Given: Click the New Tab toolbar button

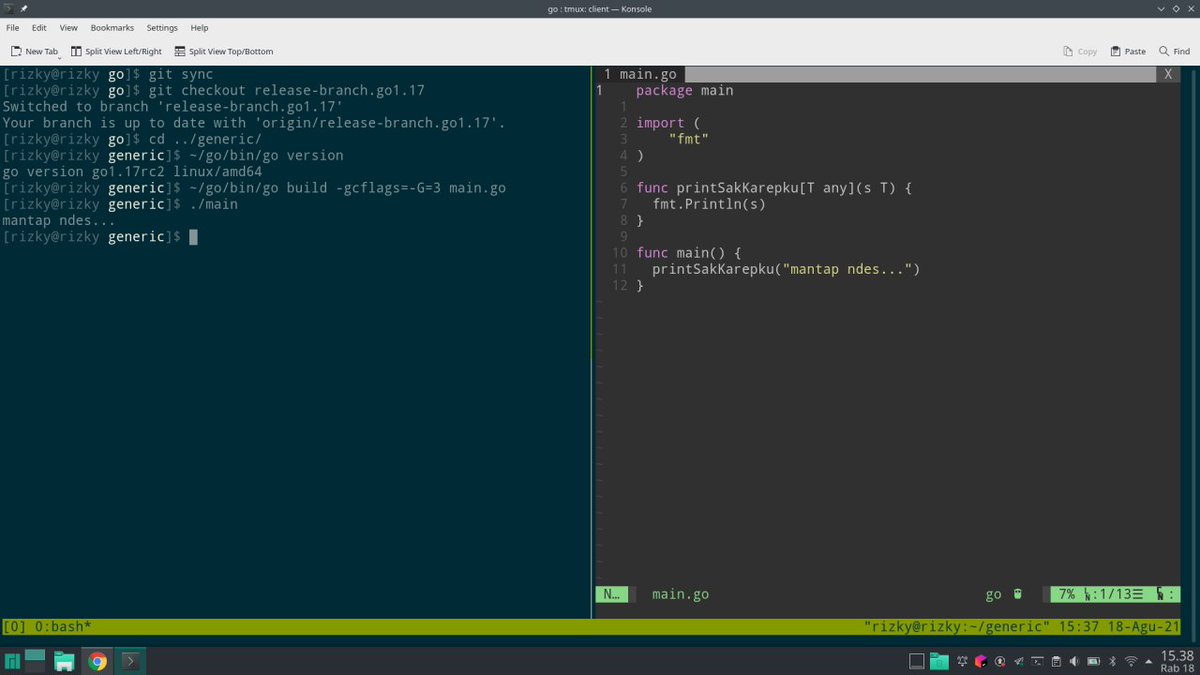Looking at the screenshot, I should 34,51.
